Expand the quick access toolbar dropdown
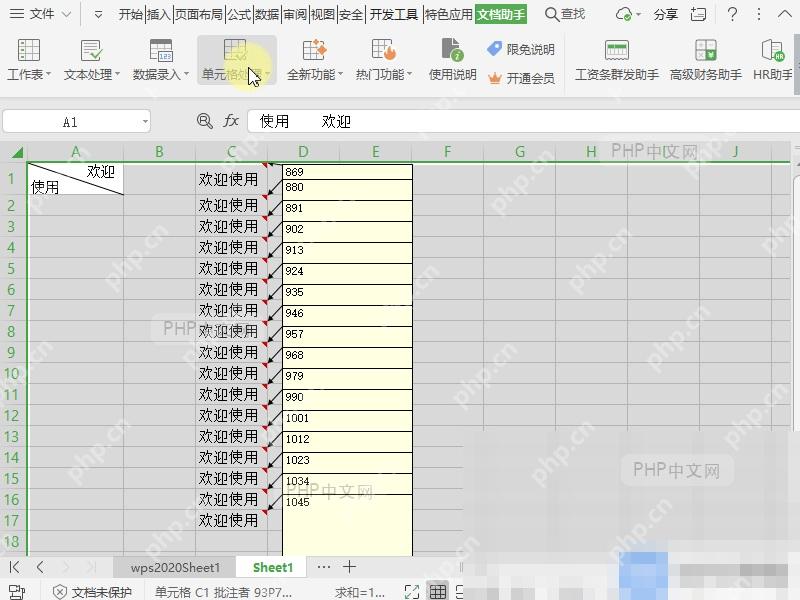Viewport: 800px width, 600px height. [x=98, y=15]
